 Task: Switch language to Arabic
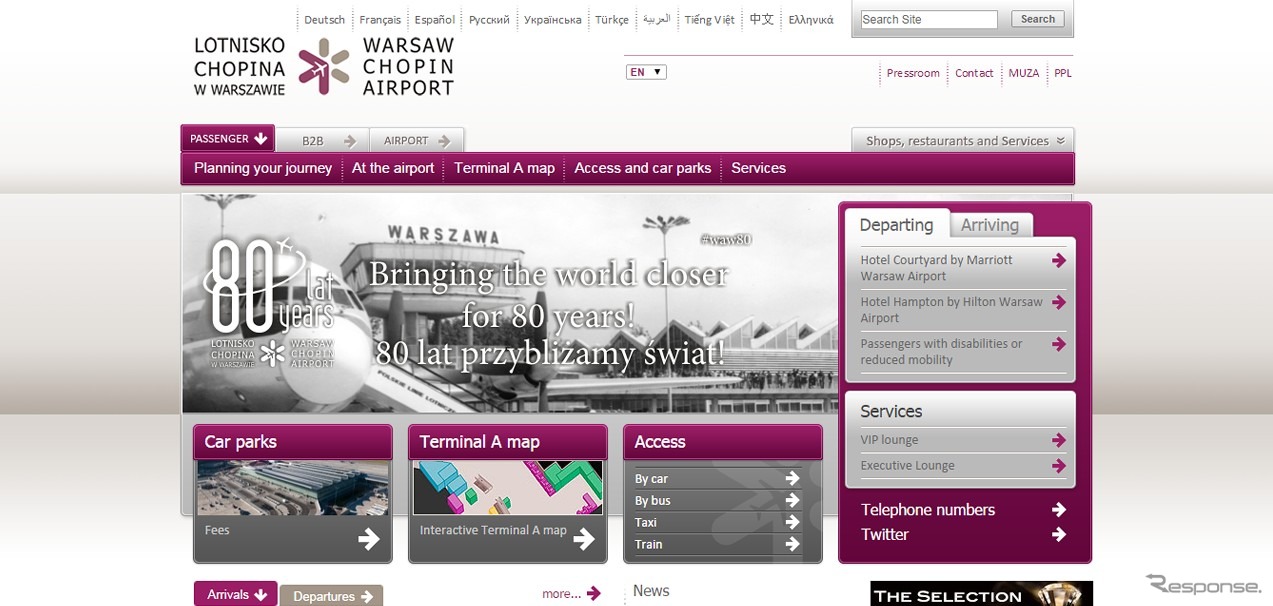pyautogui.click(x=657, y=20)
